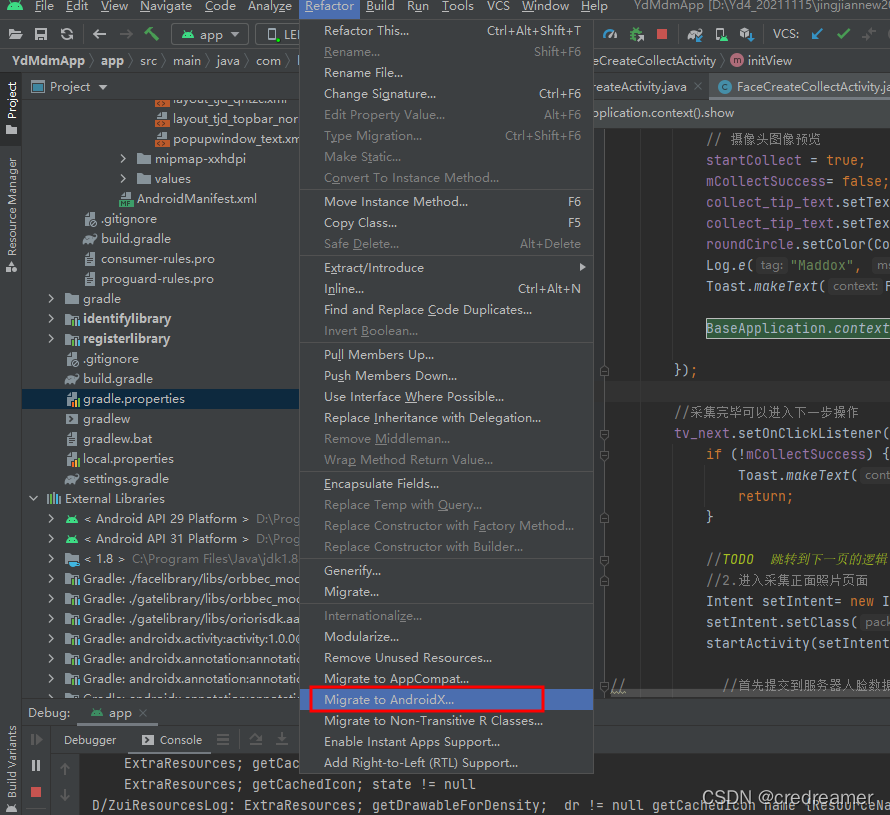Expand the Android API 31 Platform node
The height and width of the screenshot is (815, 890).
tap(51, 538)
